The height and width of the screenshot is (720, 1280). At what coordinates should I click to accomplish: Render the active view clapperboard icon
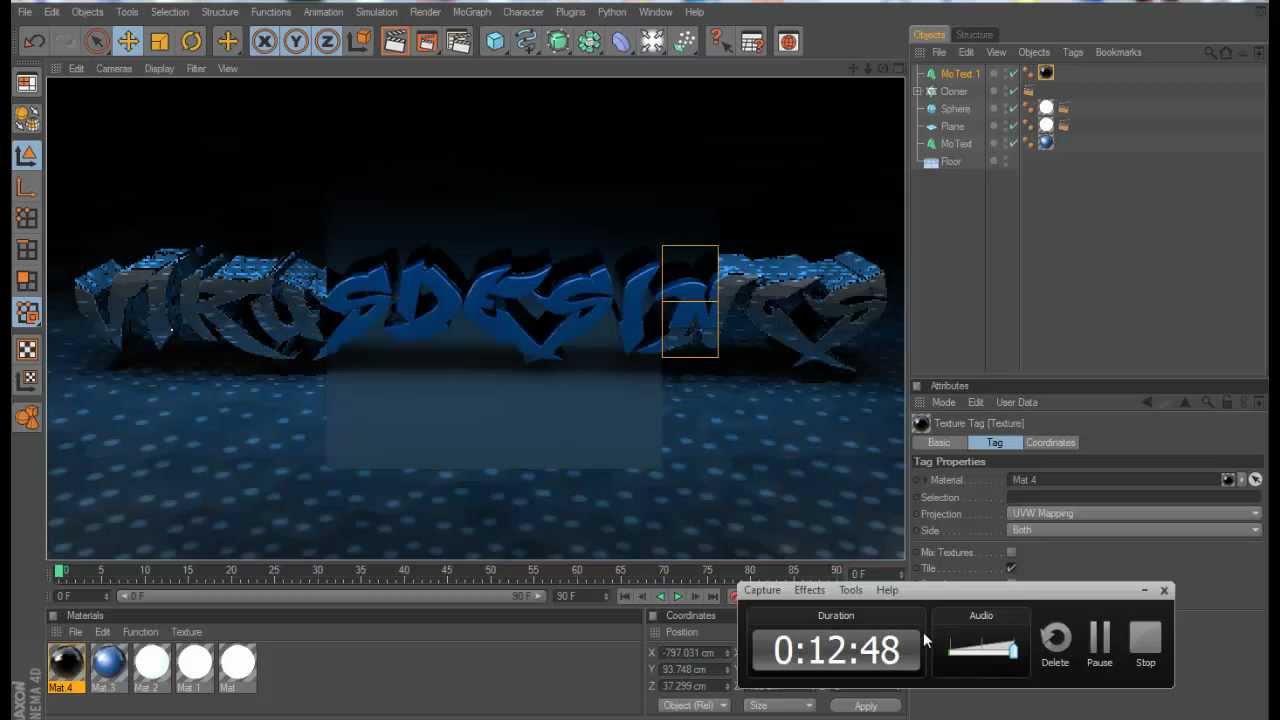coord(395,42)
